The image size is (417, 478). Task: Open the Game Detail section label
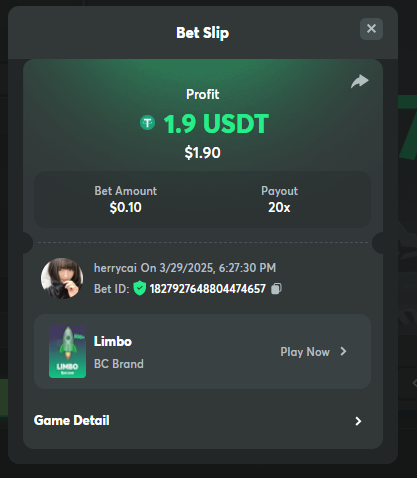click(x=72, y=420)
